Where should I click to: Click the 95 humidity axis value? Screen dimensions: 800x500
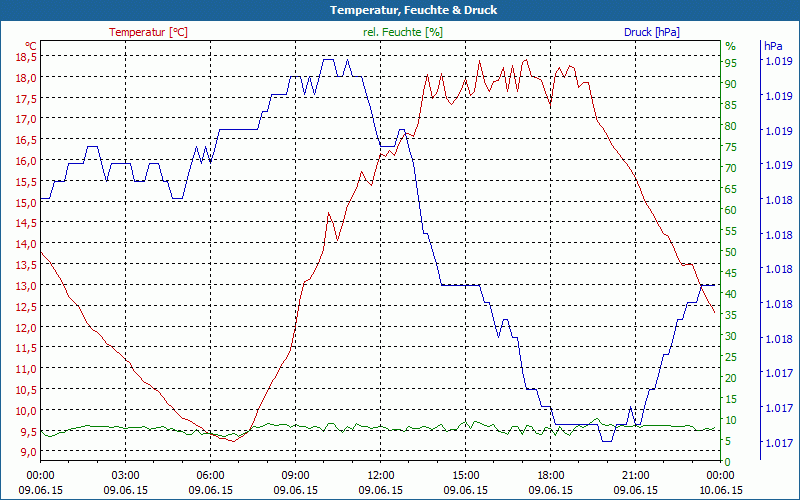[731, 63]
